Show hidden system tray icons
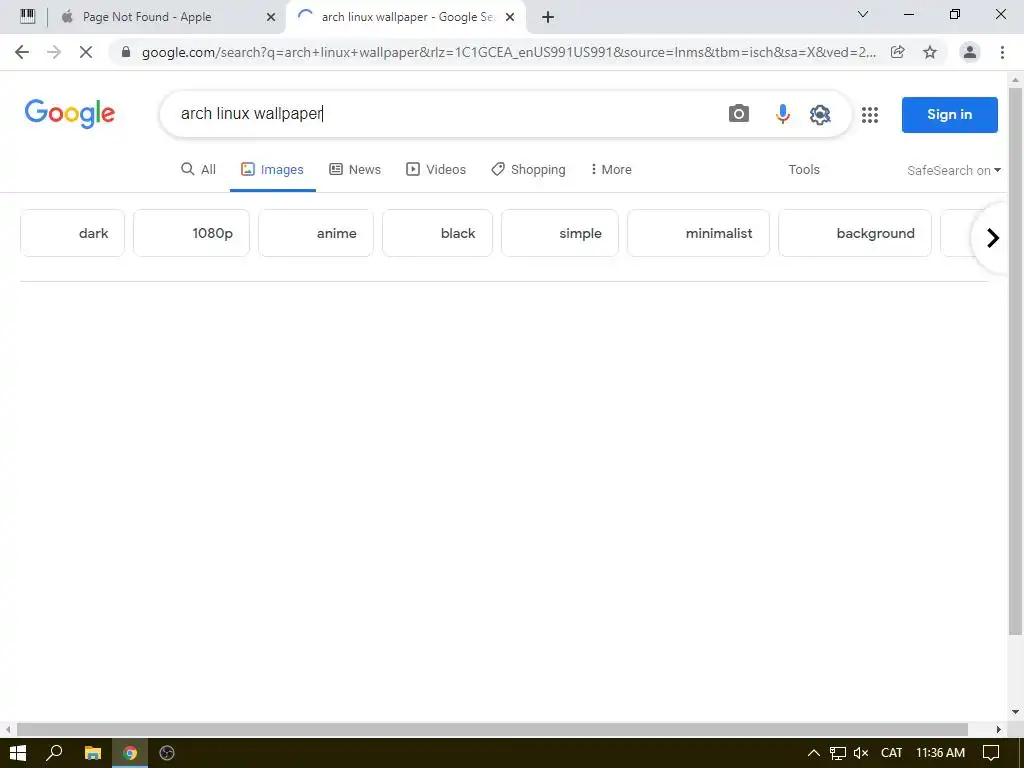Image resolution: width=1024 pixels, height=768 pixels. (x=814, y=753)
